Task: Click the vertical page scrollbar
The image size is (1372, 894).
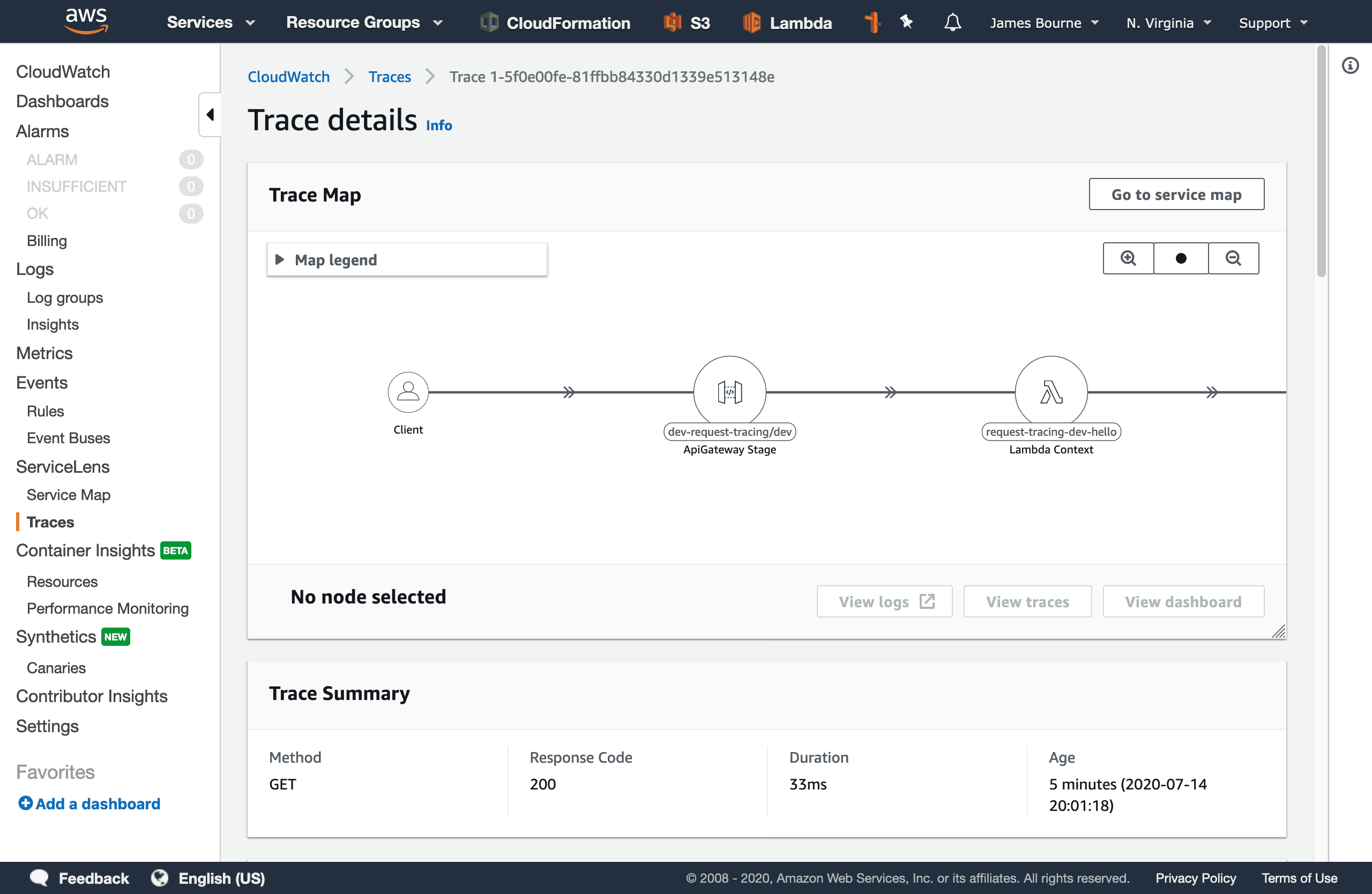Action: [x=1321, y=161]
